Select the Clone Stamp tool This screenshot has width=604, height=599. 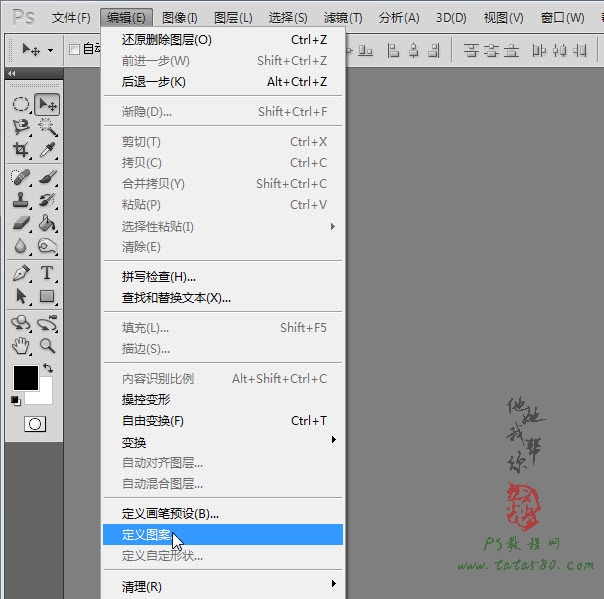[21, 200]
